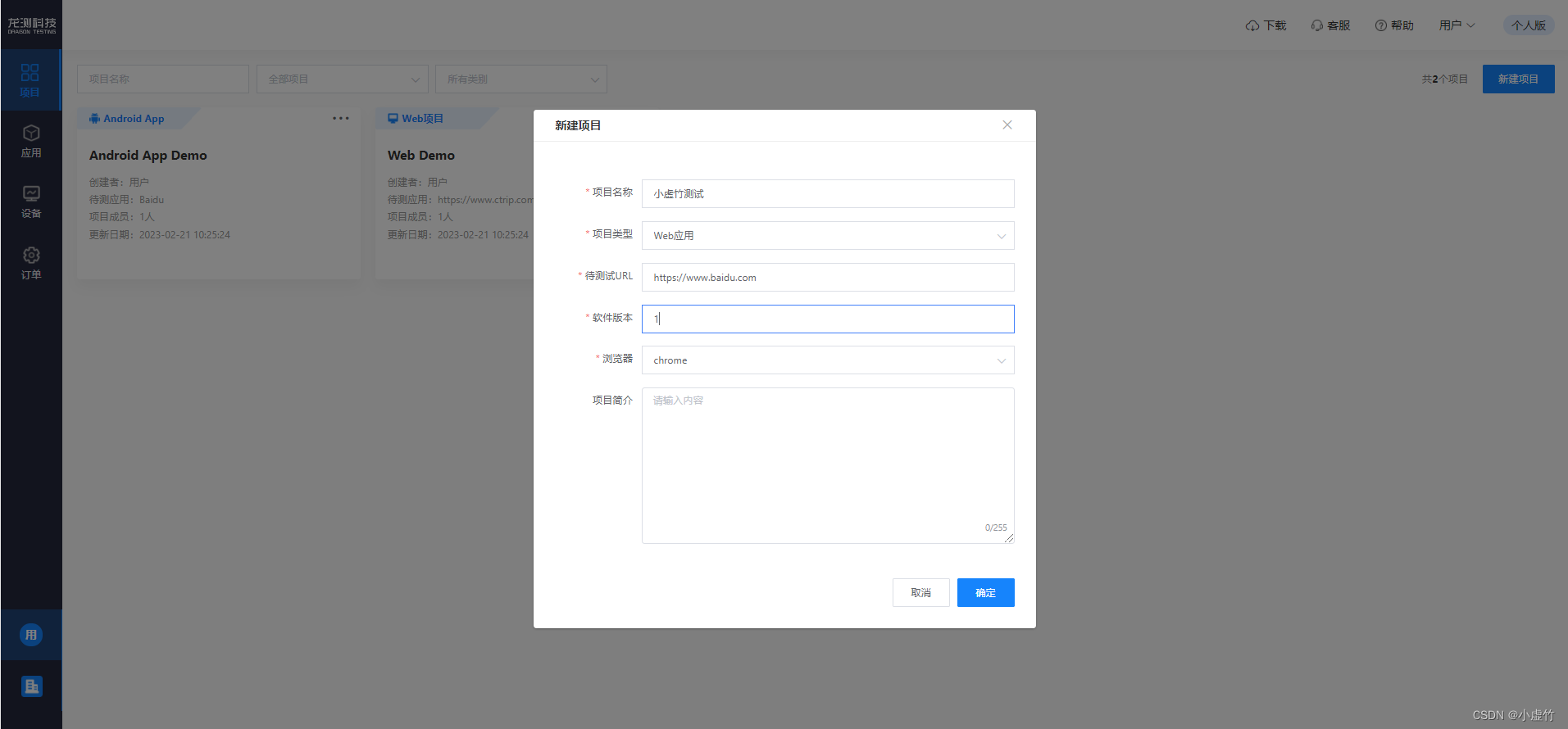The image size is (1568, 729).
Task: Open the 帮助 help link
Action: (x=1394, y=25)
